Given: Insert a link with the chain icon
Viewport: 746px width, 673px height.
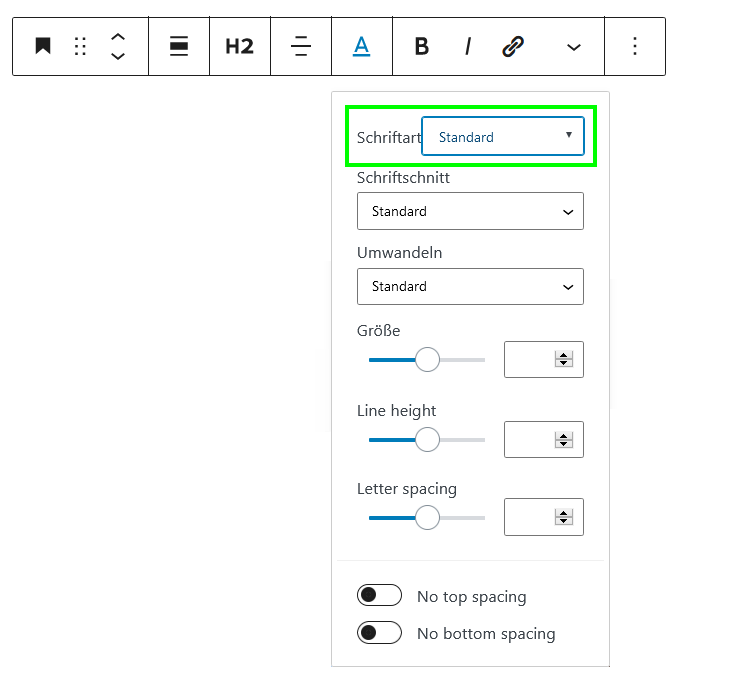Looking at the screenshot, I should [513, 46].
